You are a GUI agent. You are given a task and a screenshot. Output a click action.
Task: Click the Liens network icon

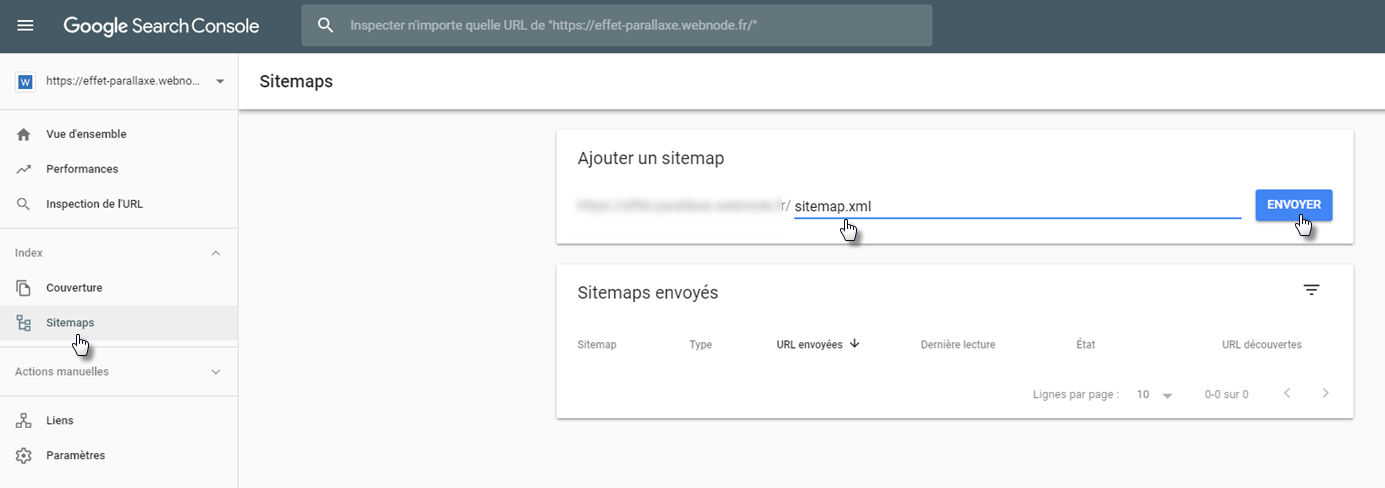click(x=24, y=421)
